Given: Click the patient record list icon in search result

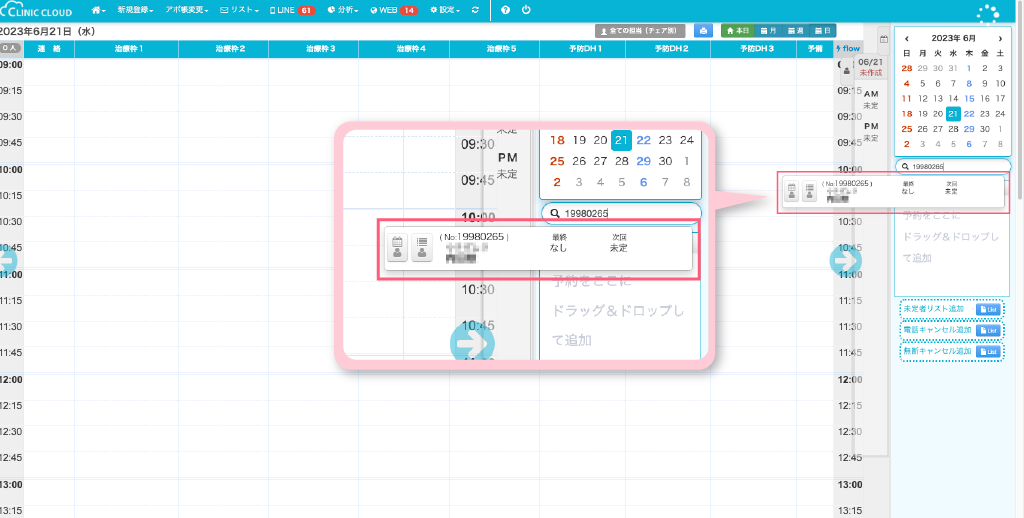Looking at the screenshot, I should pyautogui.click(x=808, y=193).
